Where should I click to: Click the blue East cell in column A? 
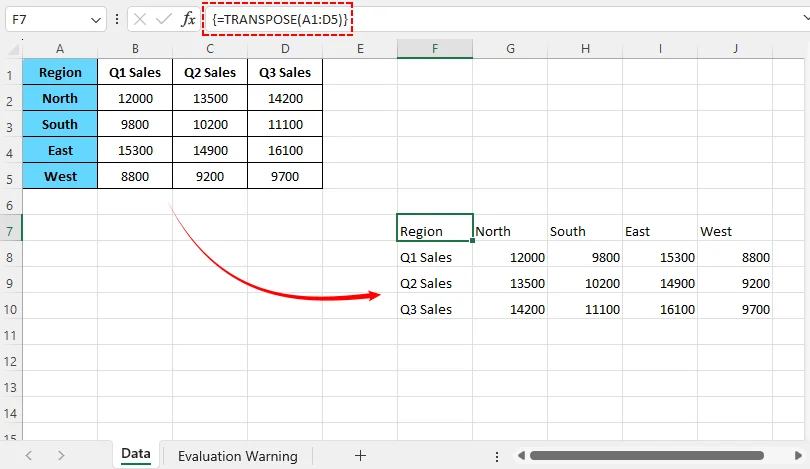point(60,150)
